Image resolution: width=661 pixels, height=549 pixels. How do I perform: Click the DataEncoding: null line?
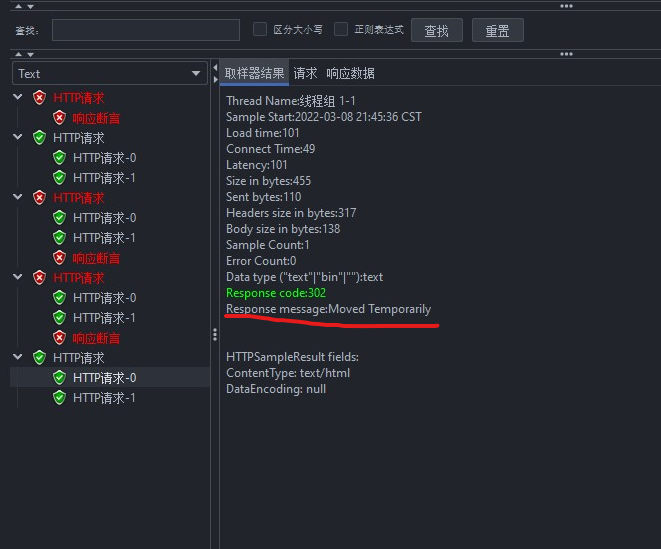pyautogui.click(x=276, y=389)
